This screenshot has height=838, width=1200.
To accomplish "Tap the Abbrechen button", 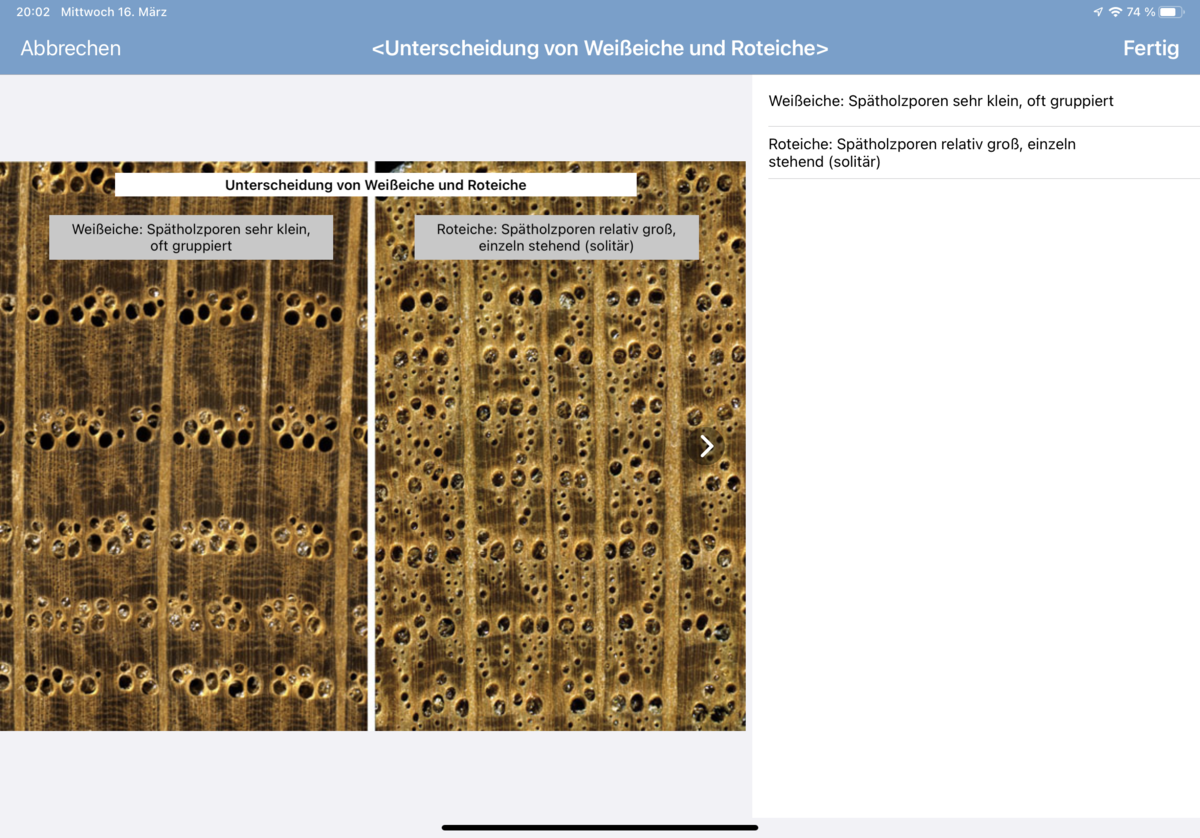I will click(71, 48).
